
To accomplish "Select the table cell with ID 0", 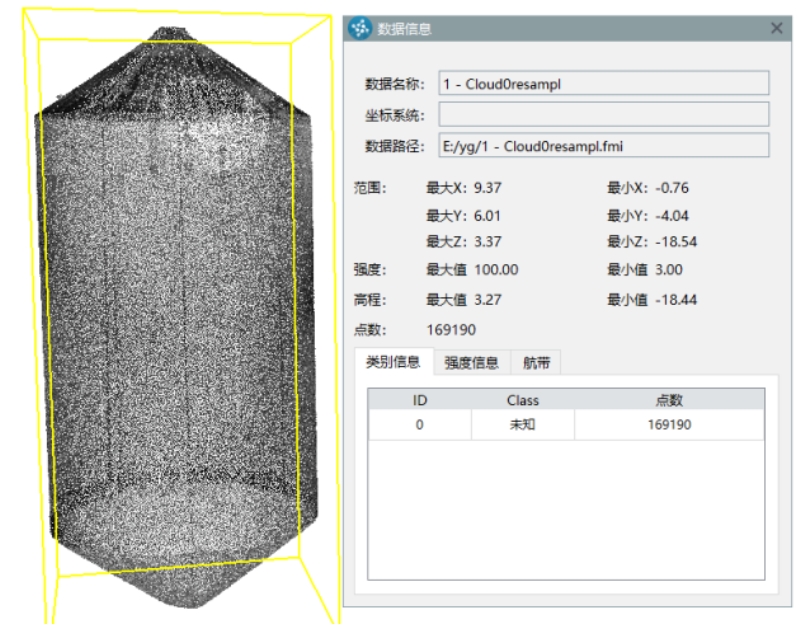I will click(x=420, y=425).
